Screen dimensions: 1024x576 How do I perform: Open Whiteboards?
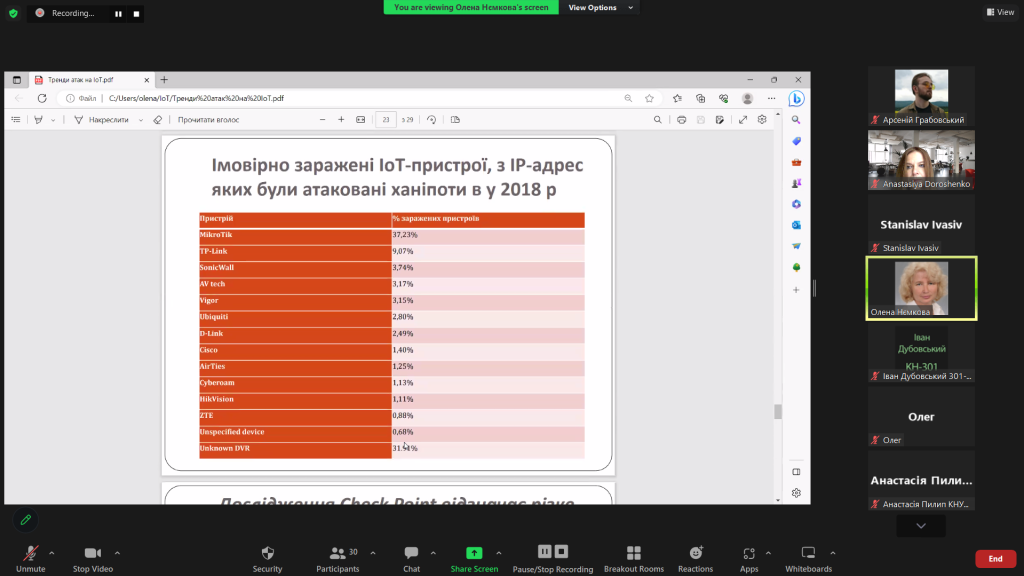point(808,559)
